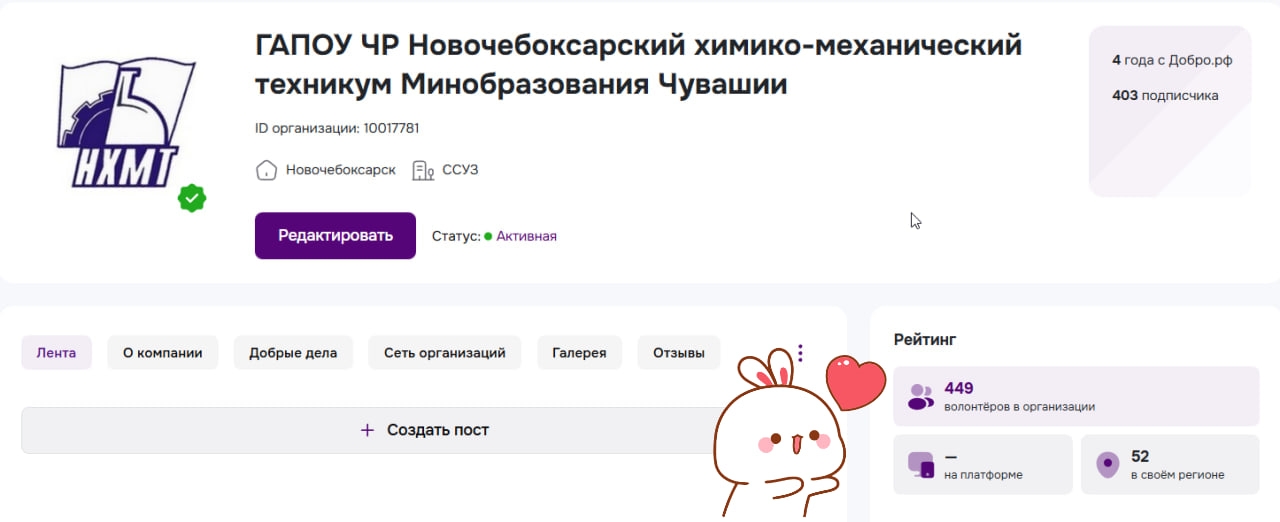Screen dimensions: 1280x522
Task: Click the green verified checkmark badge
Action: (x=192, y=198)
